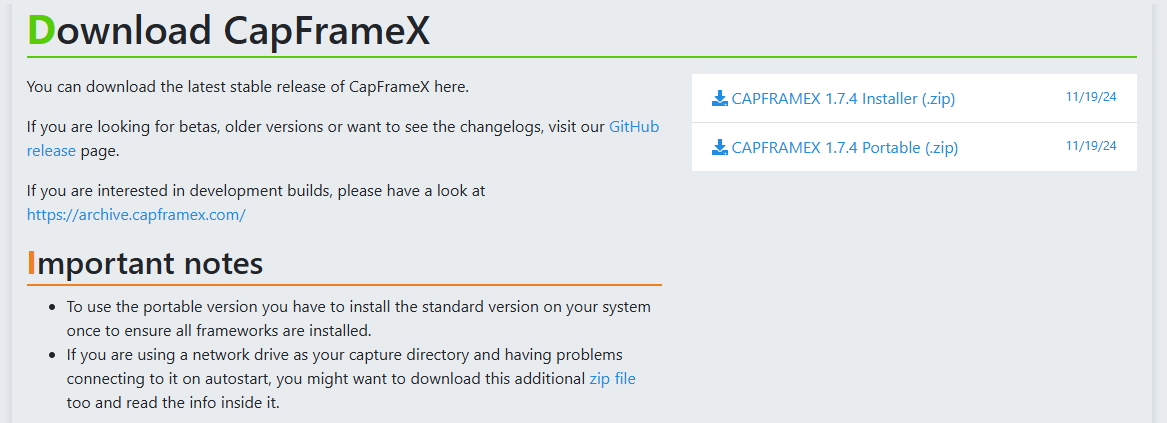This screenshot has width=1167, height=423.
Task: Click the download icon beside the Portable link
Action: tap(720, 148)
